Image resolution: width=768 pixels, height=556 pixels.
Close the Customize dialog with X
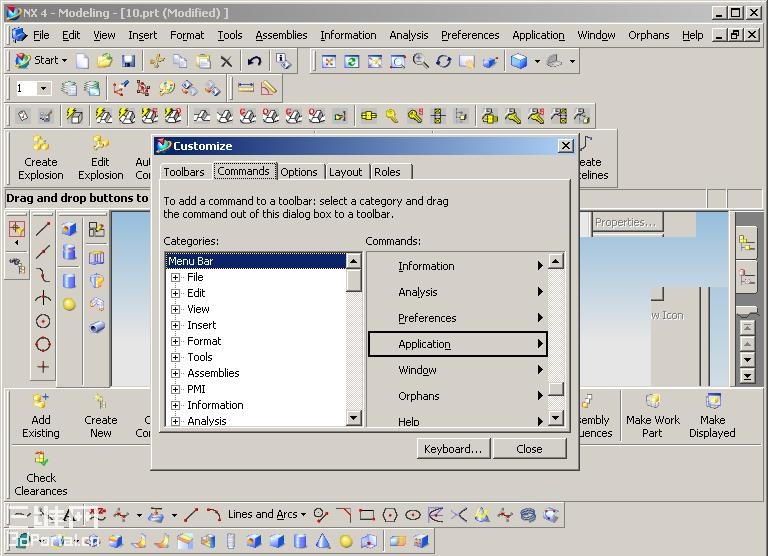pos(565,146)
